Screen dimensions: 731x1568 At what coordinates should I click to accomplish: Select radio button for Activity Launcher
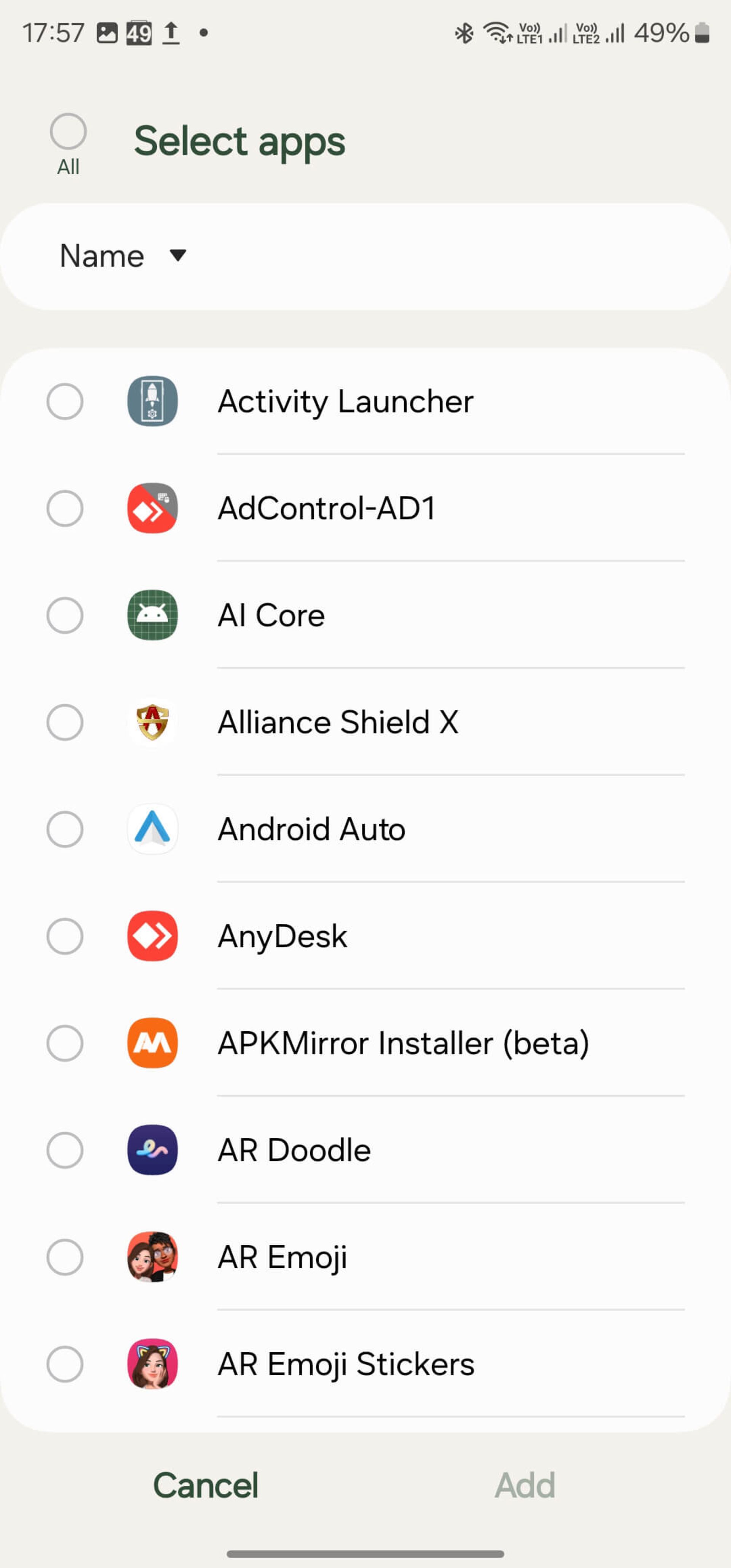65,401
